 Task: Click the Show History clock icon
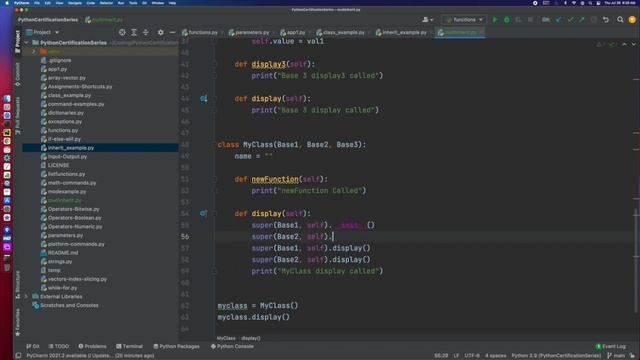[593, 20]
